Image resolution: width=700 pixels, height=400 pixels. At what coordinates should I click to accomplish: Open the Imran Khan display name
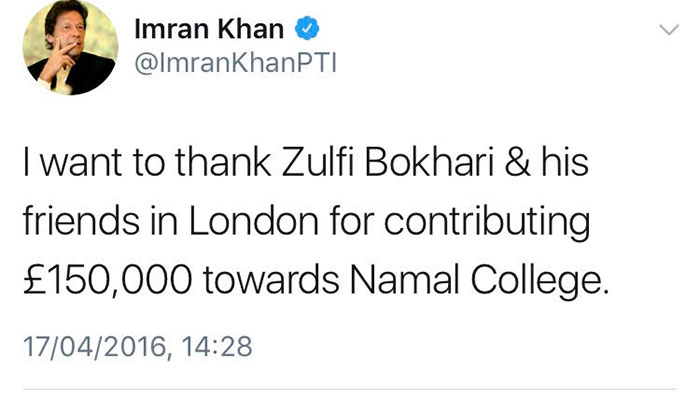(x=209, y=29)
